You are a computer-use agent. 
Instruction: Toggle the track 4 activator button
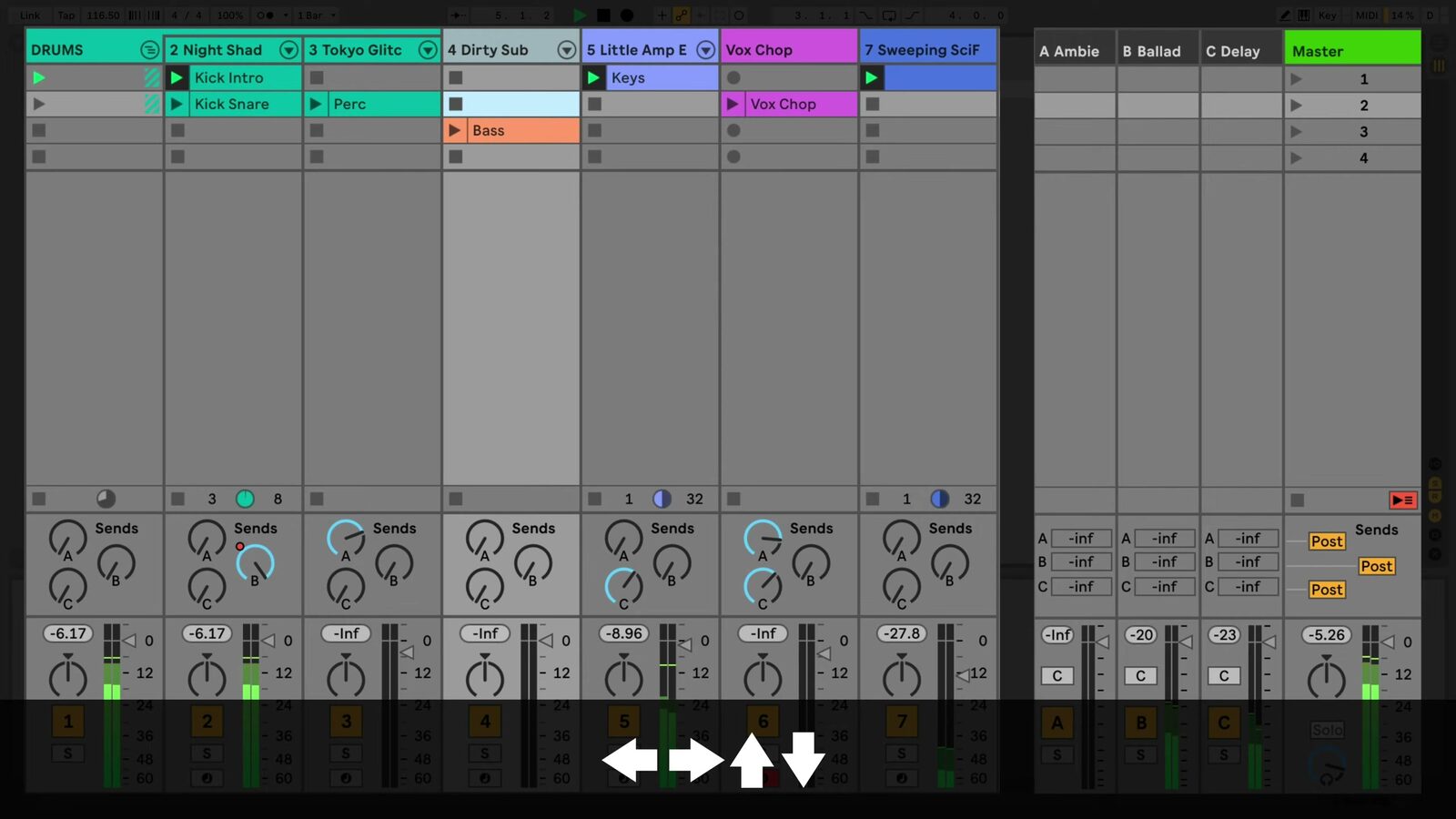[485, 722]
